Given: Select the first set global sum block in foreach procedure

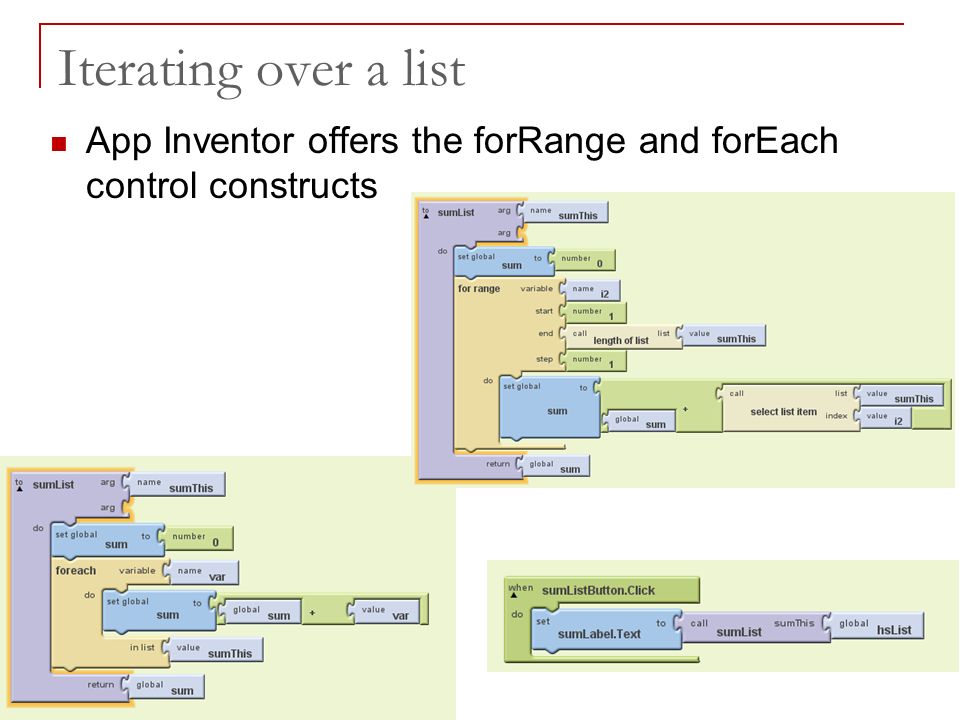Looking at the screenshot, I should coord(108,539).
